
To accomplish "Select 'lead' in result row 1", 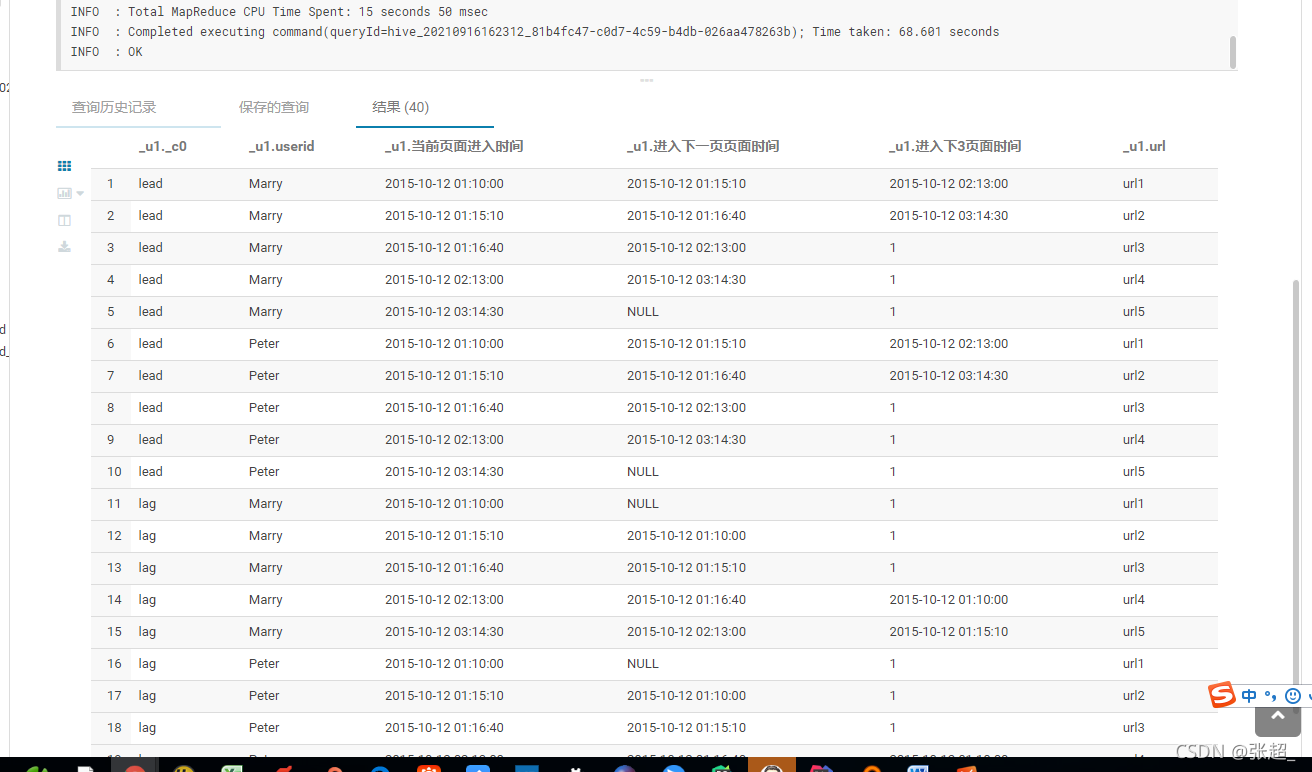I will click(151, 184).
